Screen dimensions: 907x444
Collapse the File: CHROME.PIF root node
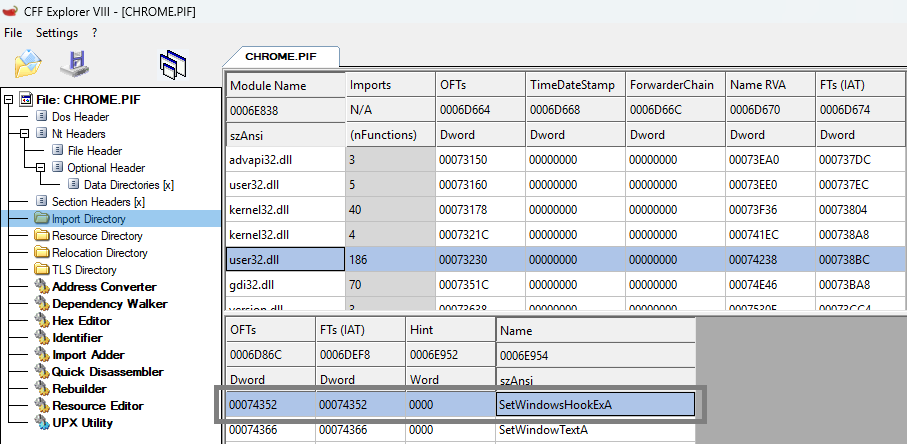pos(8,100)
